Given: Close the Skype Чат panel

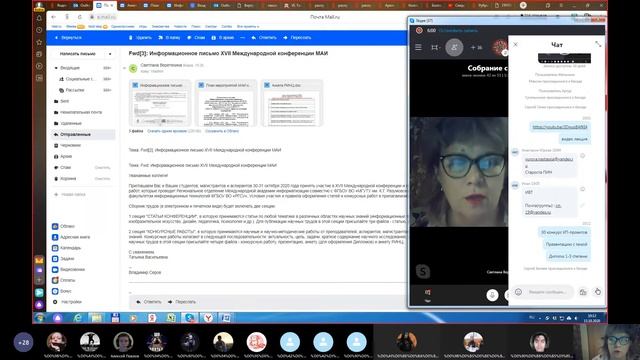Looking at the screenshot, I should 516,44.
